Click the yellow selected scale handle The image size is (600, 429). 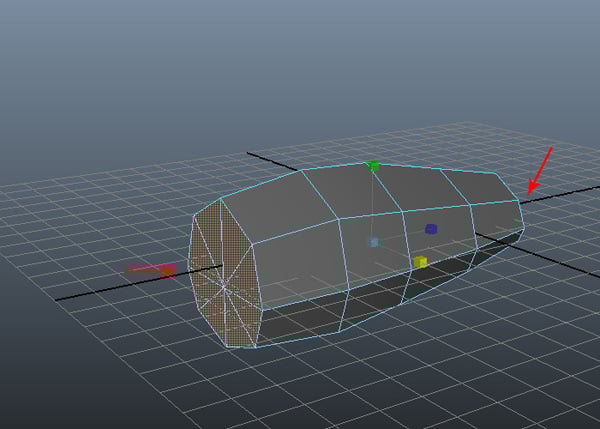coord(420,262)
